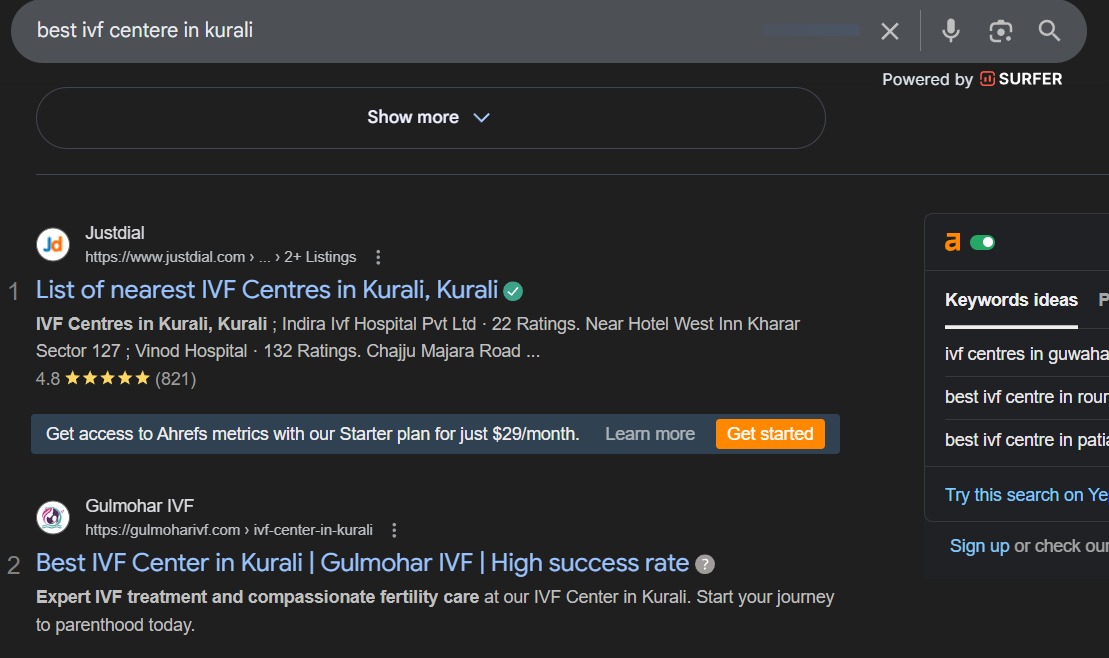Viewport: 1109px width, 658px height.
Task: Switch to the Keywords ideas tab
Action: 1011,300
